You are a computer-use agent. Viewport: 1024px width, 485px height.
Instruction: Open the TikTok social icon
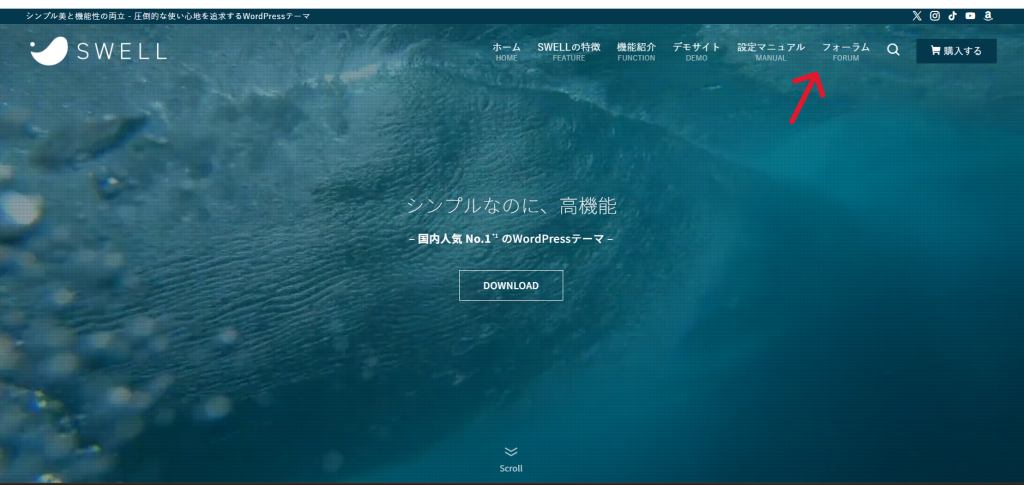[x=952, y=16]
